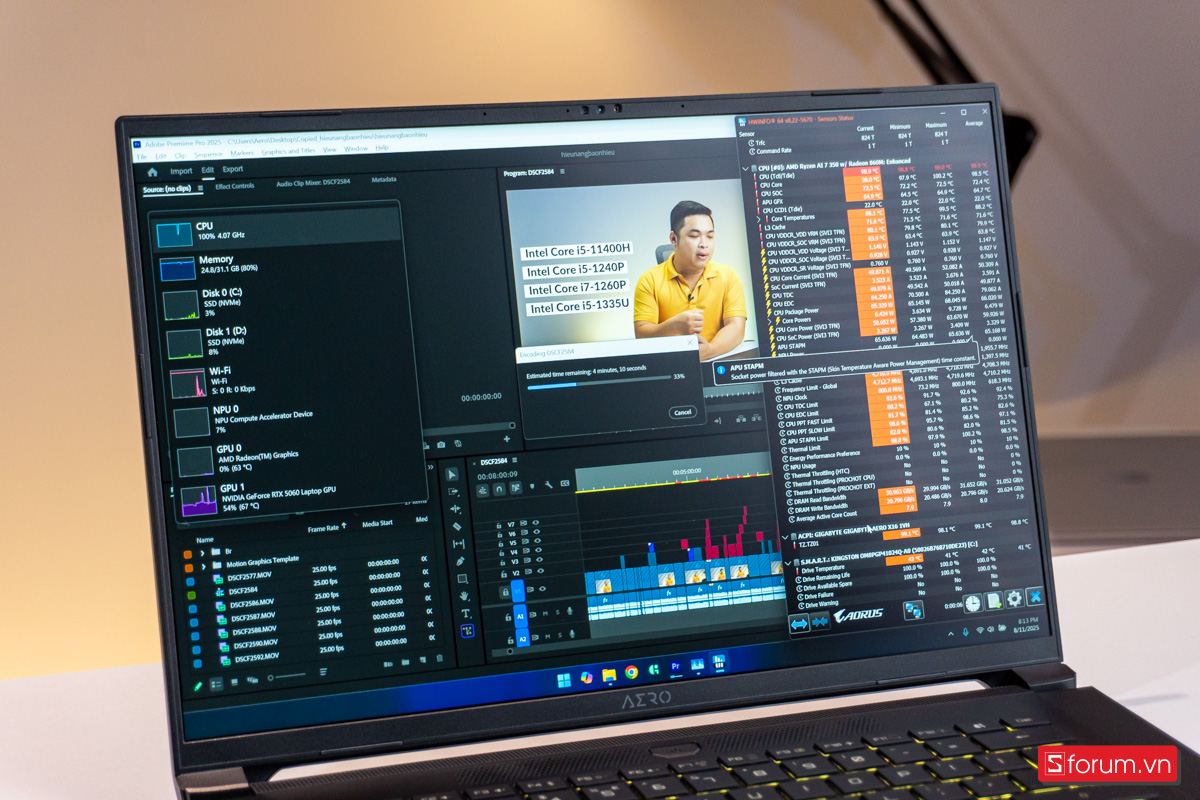This screenshot has width=1200, height=800.
Task: Switch to the Import workspace tab
Action: pyautogui.click(x=181, y=171)
